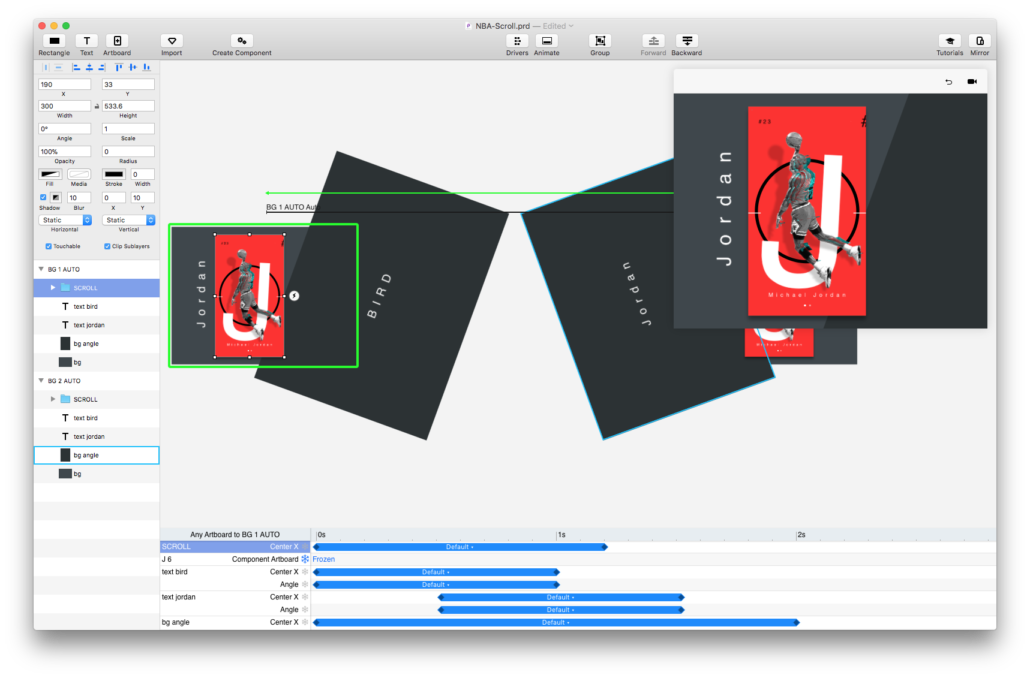Toggle the Touchable checkbox
Screen dimensions: 1030x678
(48, 246)
